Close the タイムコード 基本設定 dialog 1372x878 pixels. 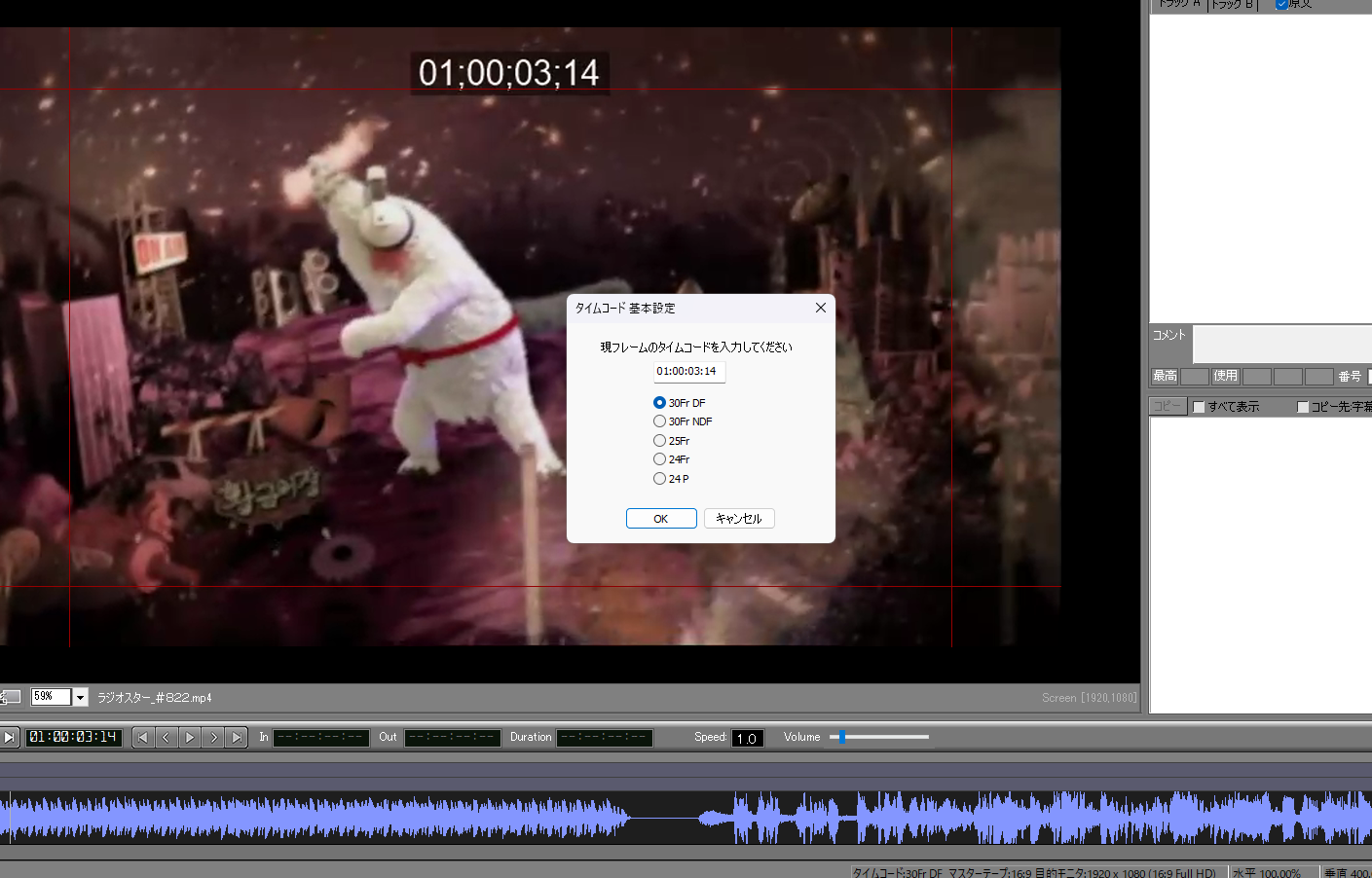[x=821, y=308]
